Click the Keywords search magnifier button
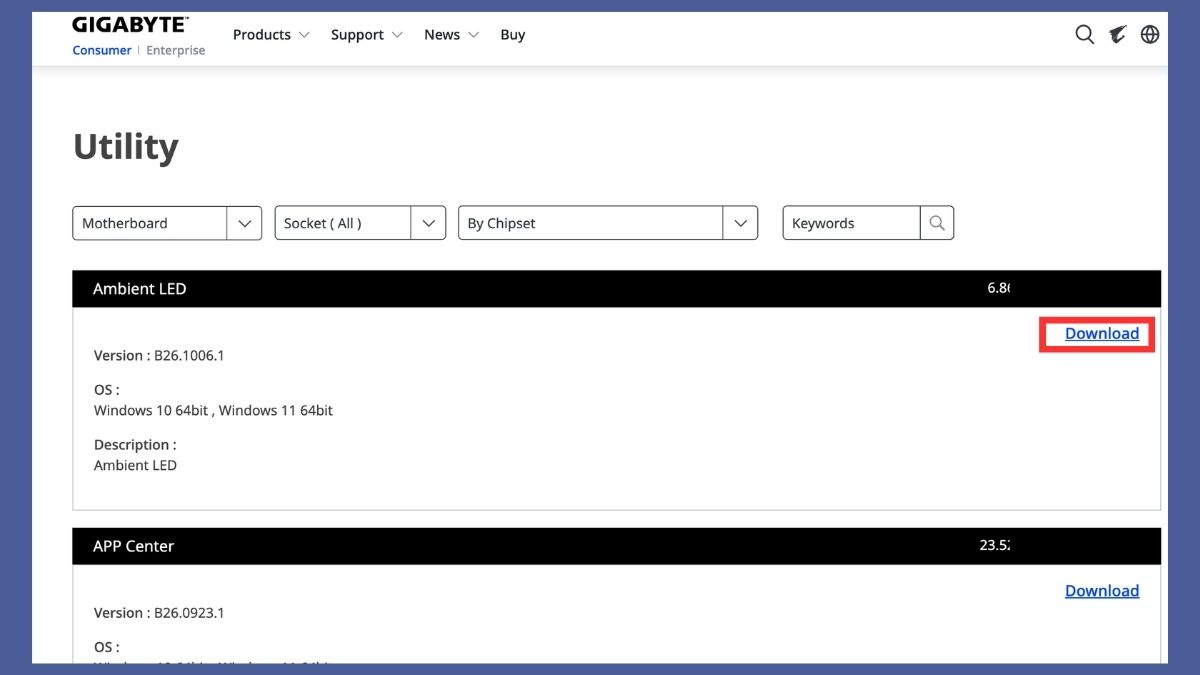This screenshot has height=675, width=1200. coord(937,223)
